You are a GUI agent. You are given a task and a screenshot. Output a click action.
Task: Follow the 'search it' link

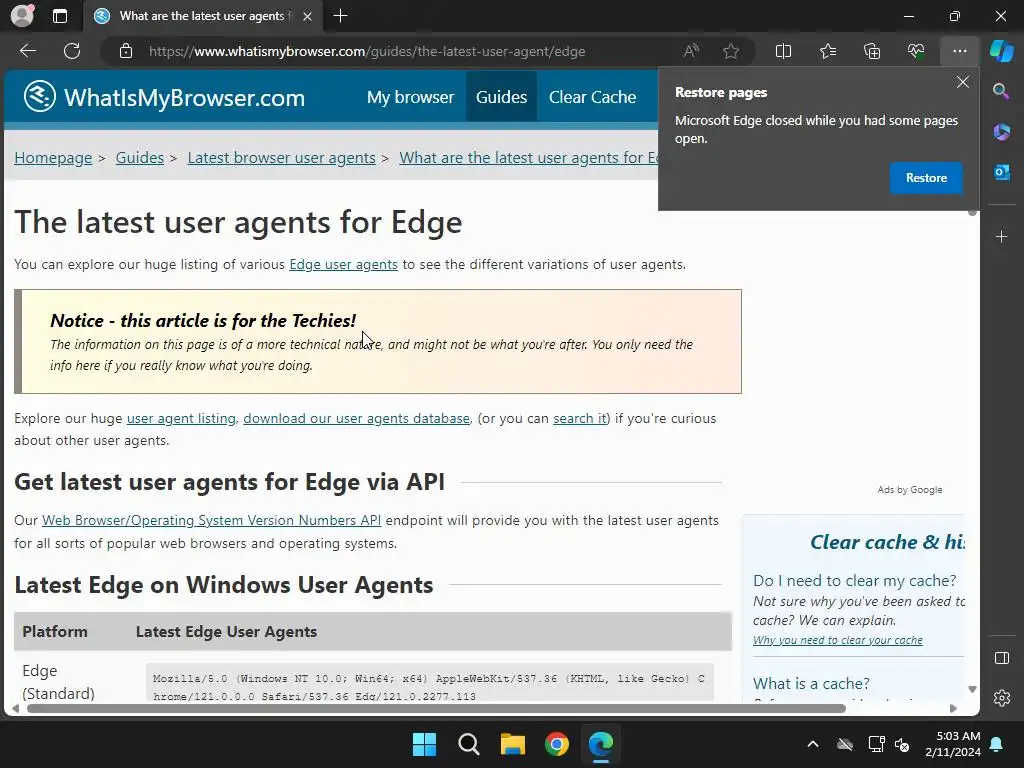pos(580,419)
